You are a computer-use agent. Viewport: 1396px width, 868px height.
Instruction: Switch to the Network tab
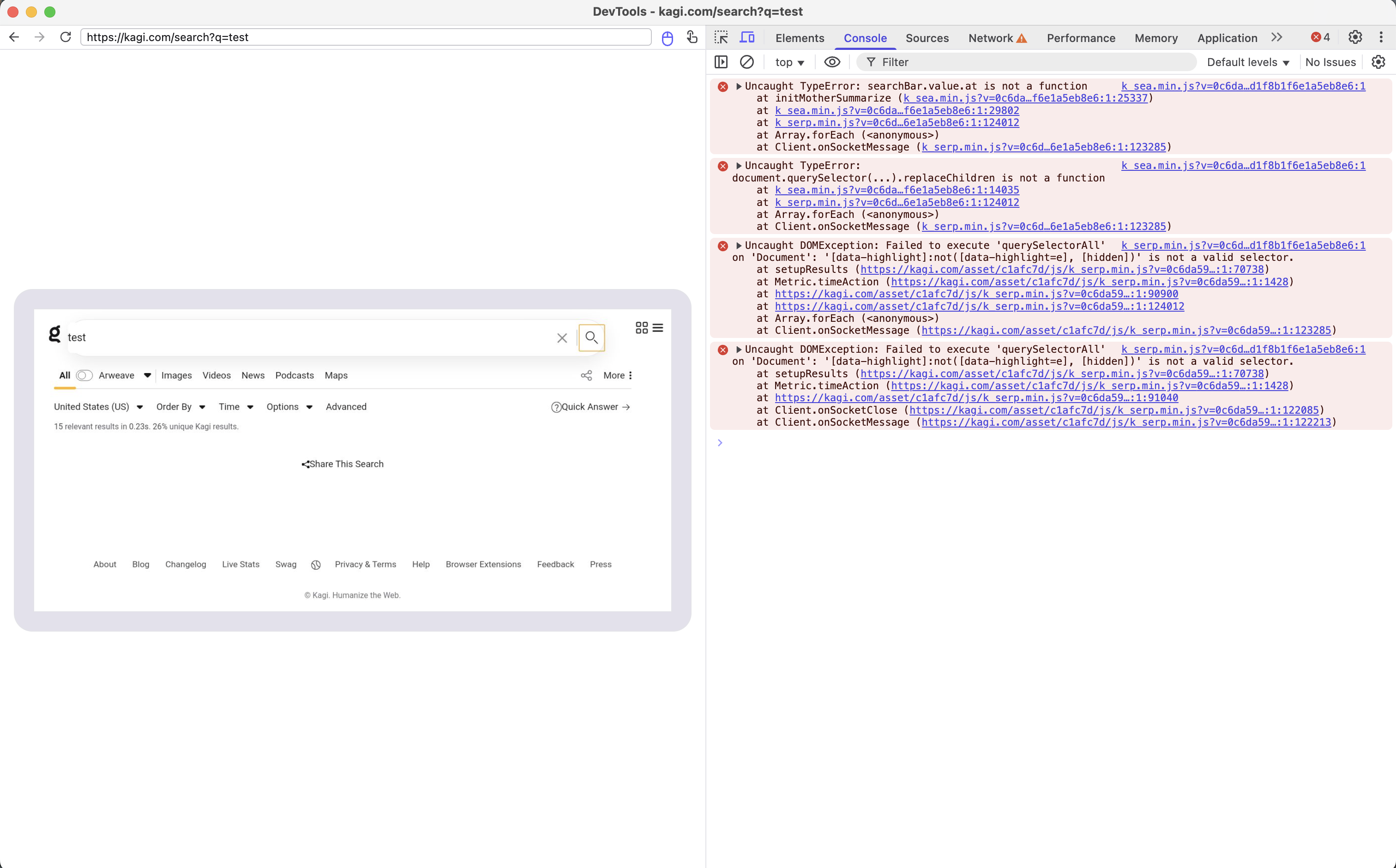tap(990, 38)
